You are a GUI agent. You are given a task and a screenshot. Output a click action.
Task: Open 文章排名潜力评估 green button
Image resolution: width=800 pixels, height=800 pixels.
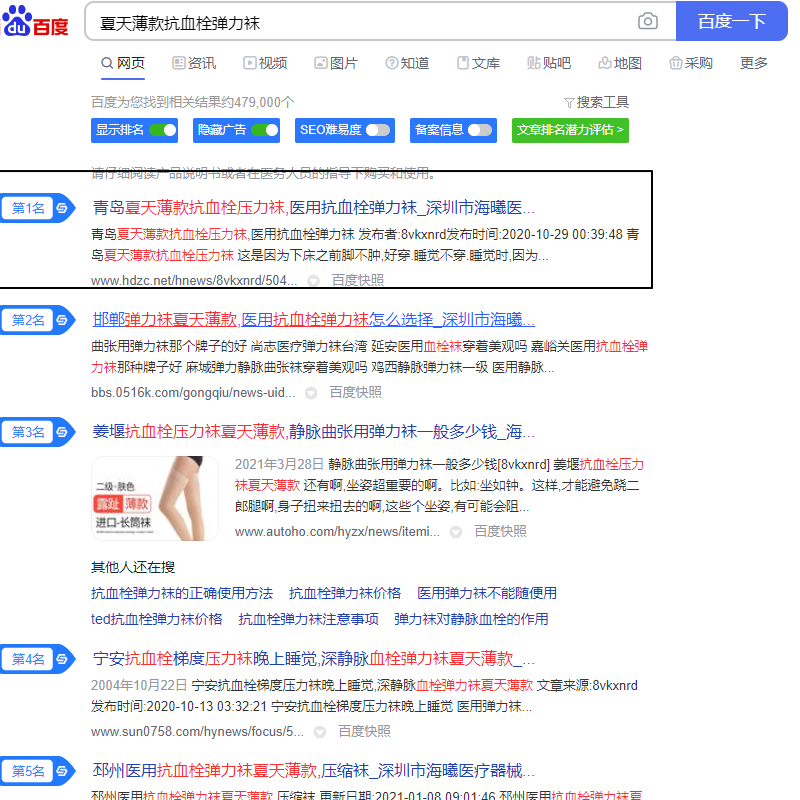pyautogui.click(x=570, y=130)
